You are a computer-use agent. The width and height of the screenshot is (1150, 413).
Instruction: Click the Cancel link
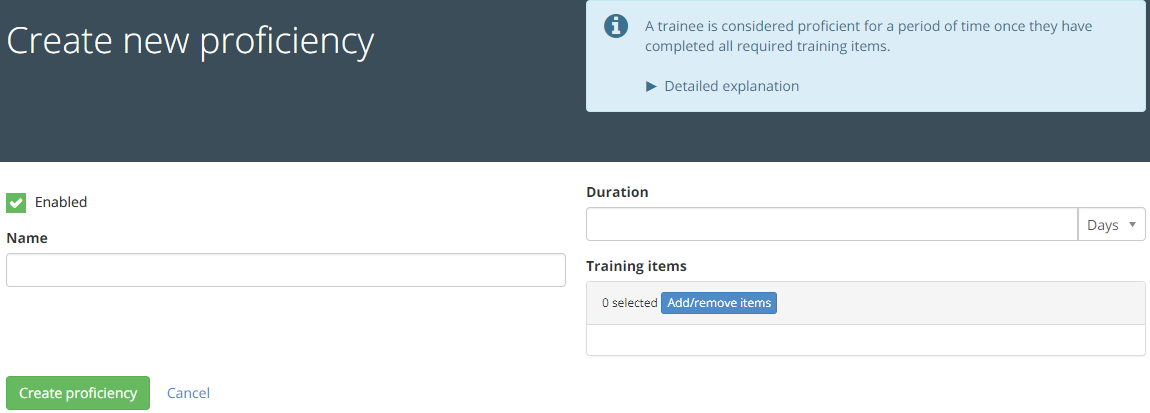click(188, 393)
